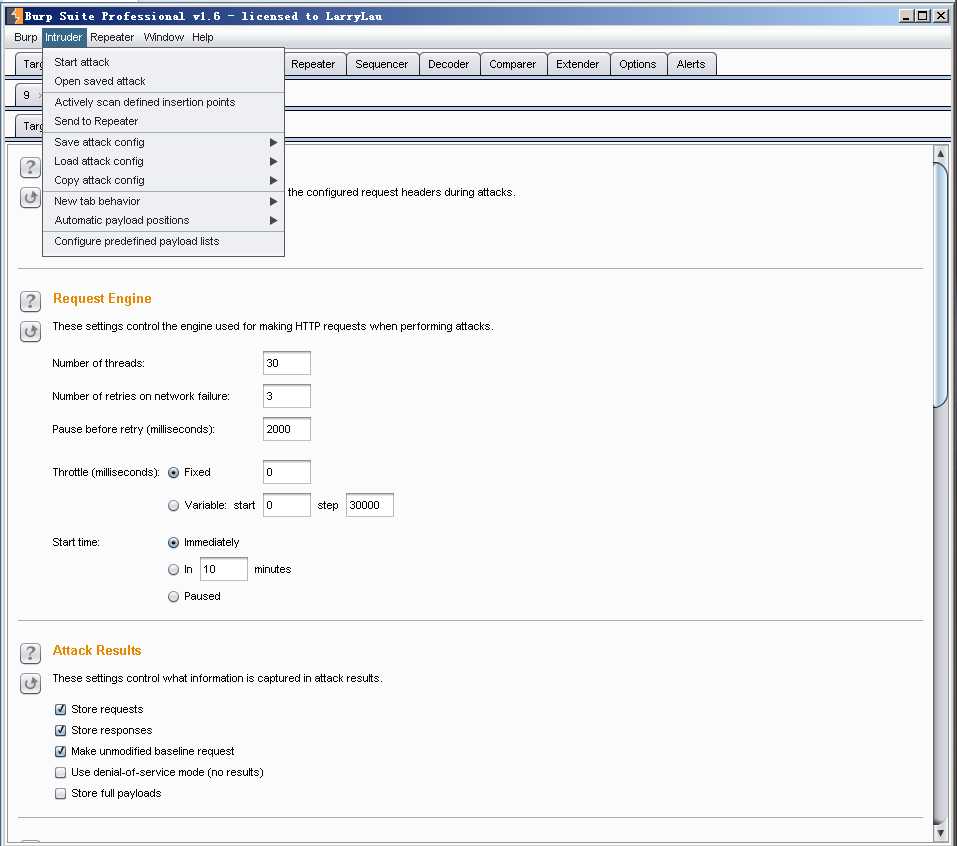Click help icon beside Attack Results

30,653
